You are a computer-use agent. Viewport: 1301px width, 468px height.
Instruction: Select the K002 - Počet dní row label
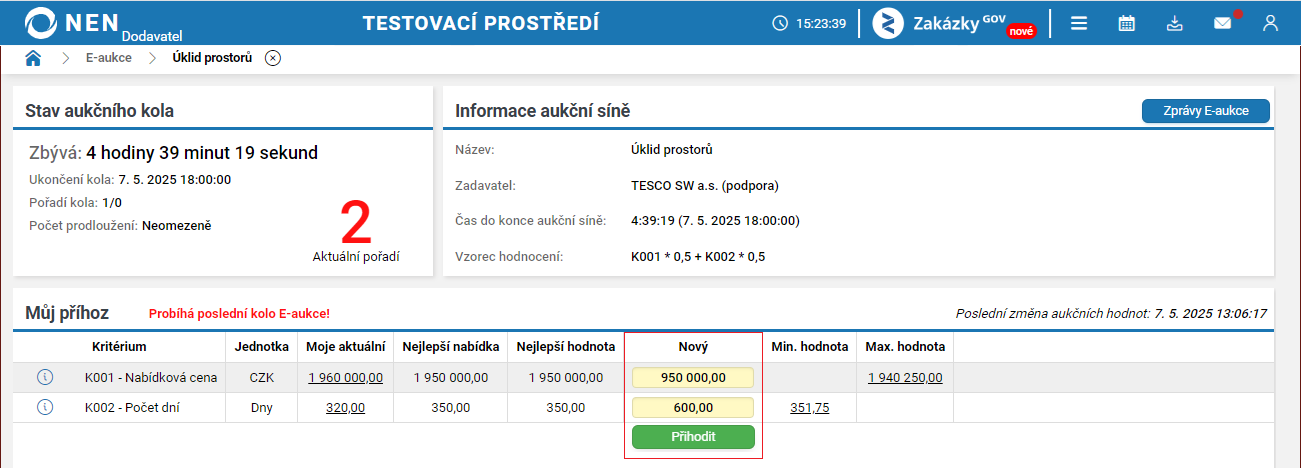pyautogui.click(x=131, y=407)
